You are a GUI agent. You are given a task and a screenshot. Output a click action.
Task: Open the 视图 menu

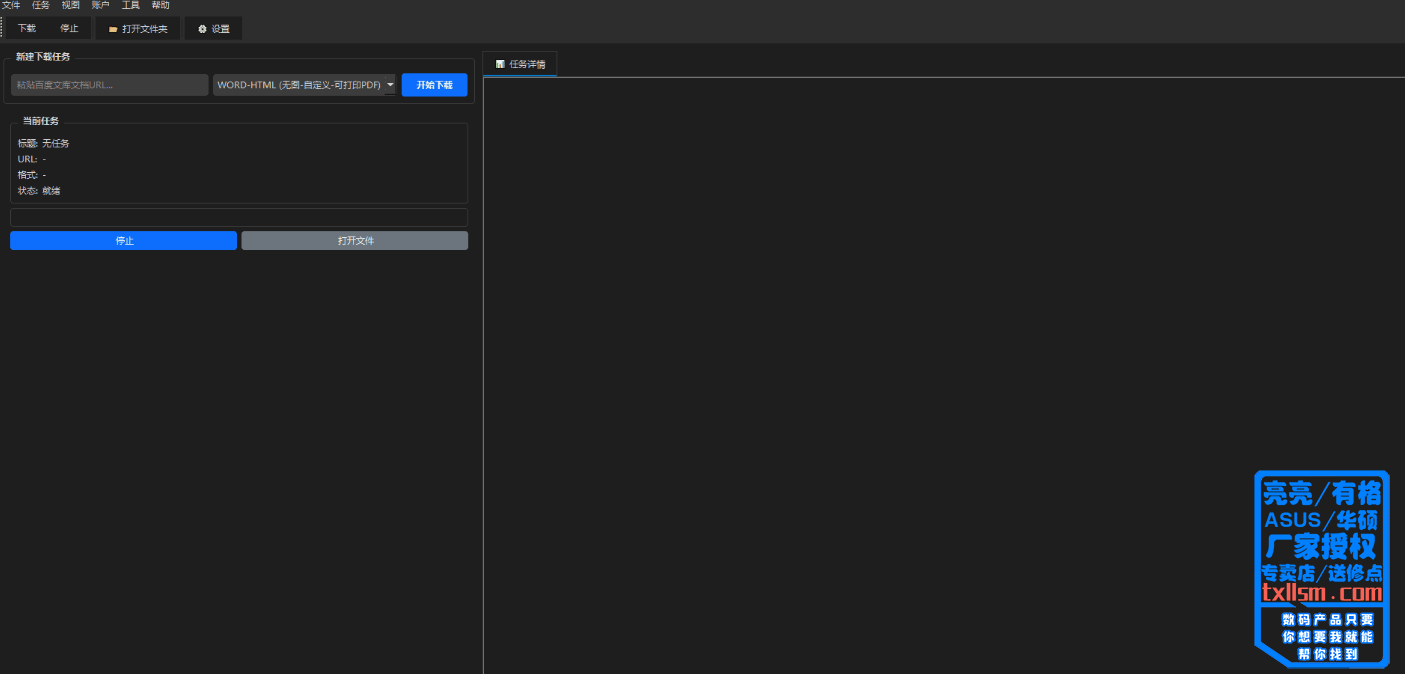(x=70, y=5)
